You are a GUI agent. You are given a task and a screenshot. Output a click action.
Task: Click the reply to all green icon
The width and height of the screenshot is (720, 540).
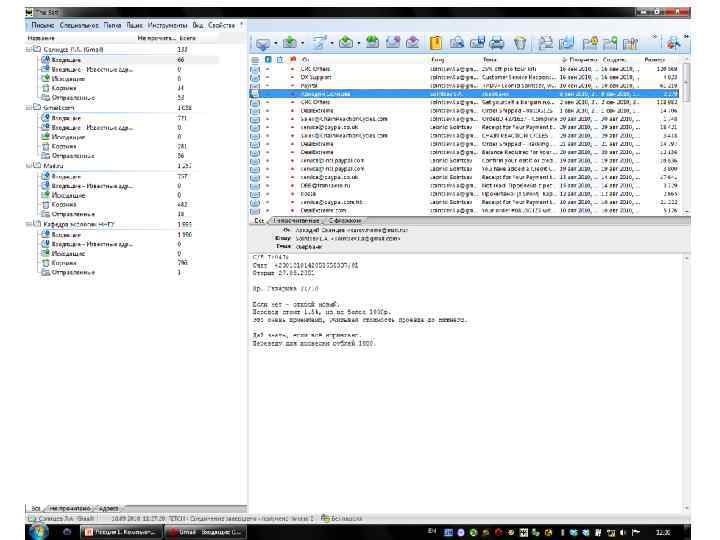tap(372, 43)
